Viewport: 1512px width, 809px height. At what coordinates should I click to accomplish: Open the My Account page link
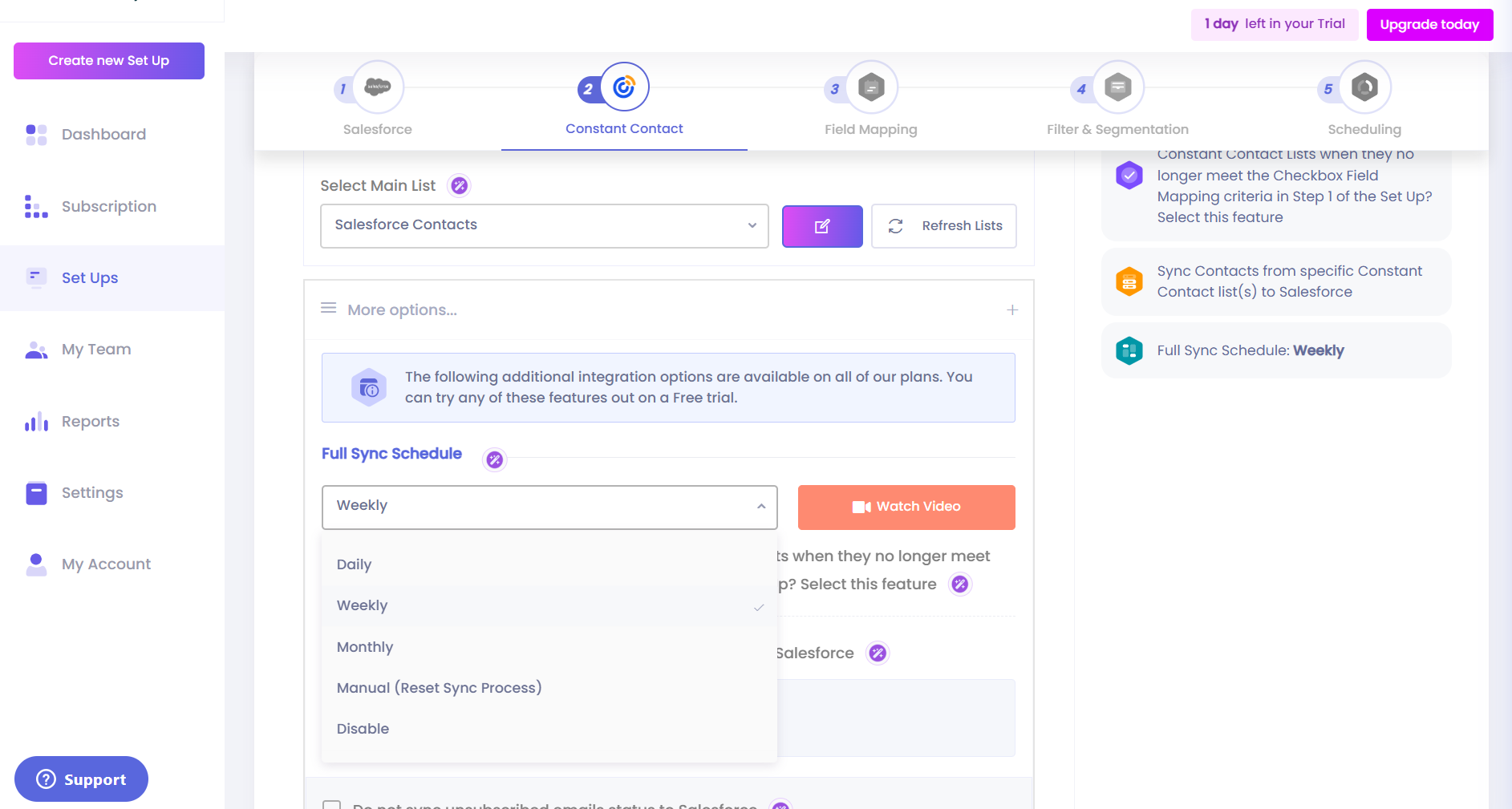(106, 564)
